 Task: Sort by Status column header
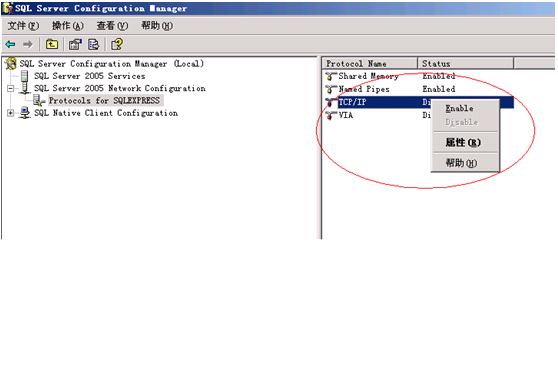pos(465,64)
